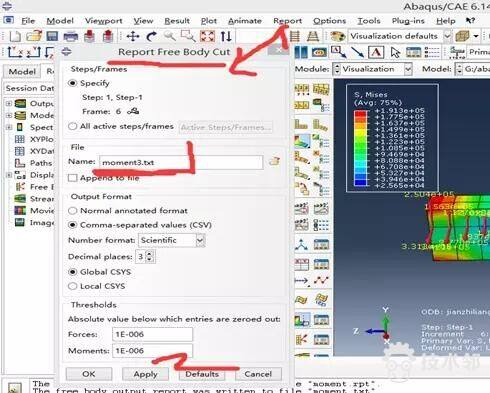
Task: Click the Contour Options toolbox icon
Action: click(321, 141)
